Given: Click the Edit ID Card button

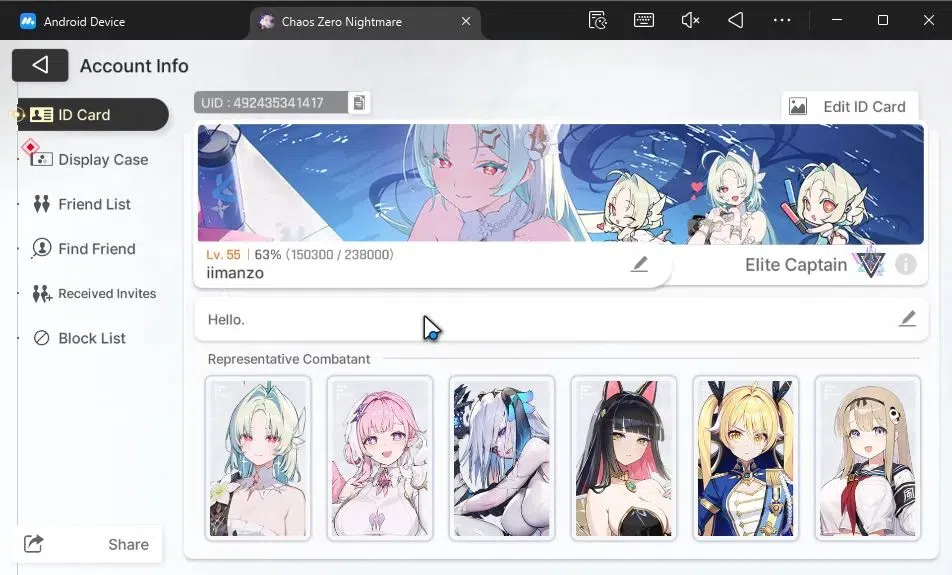Looking at the screenshot, I should [849, 107].
